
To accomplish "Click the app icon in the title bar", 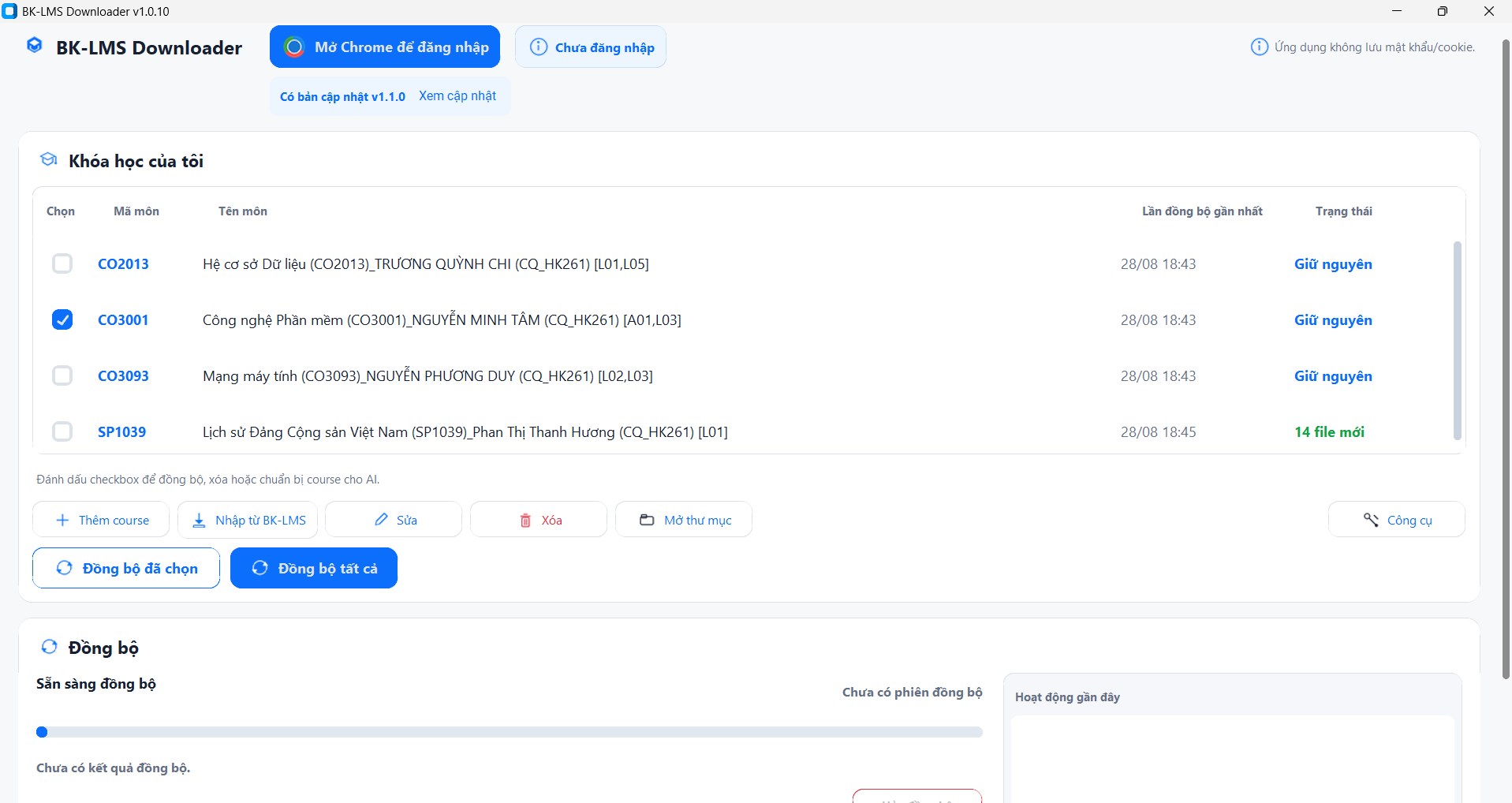I will (x=10, y=11).
